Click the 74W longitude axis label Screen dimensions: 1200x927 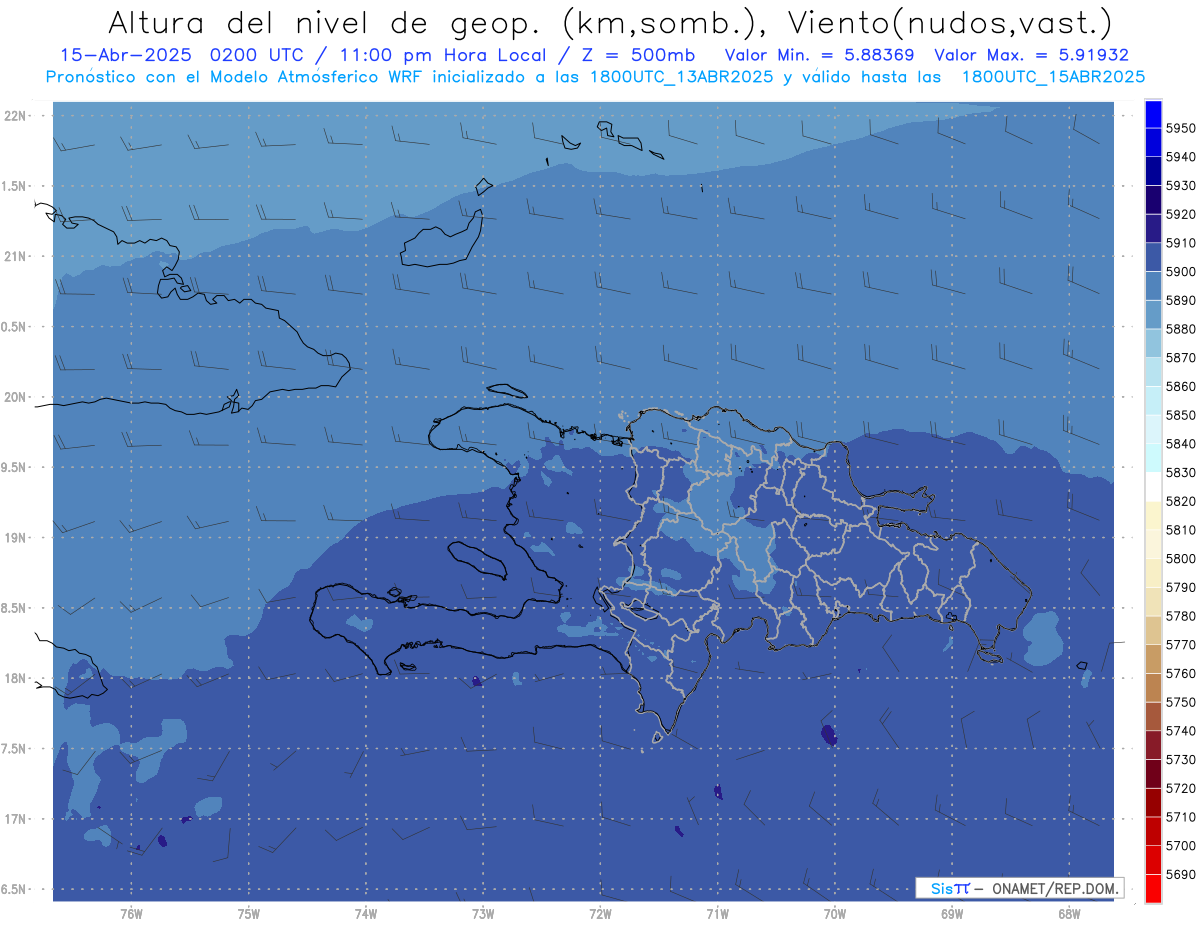point(365,913)
